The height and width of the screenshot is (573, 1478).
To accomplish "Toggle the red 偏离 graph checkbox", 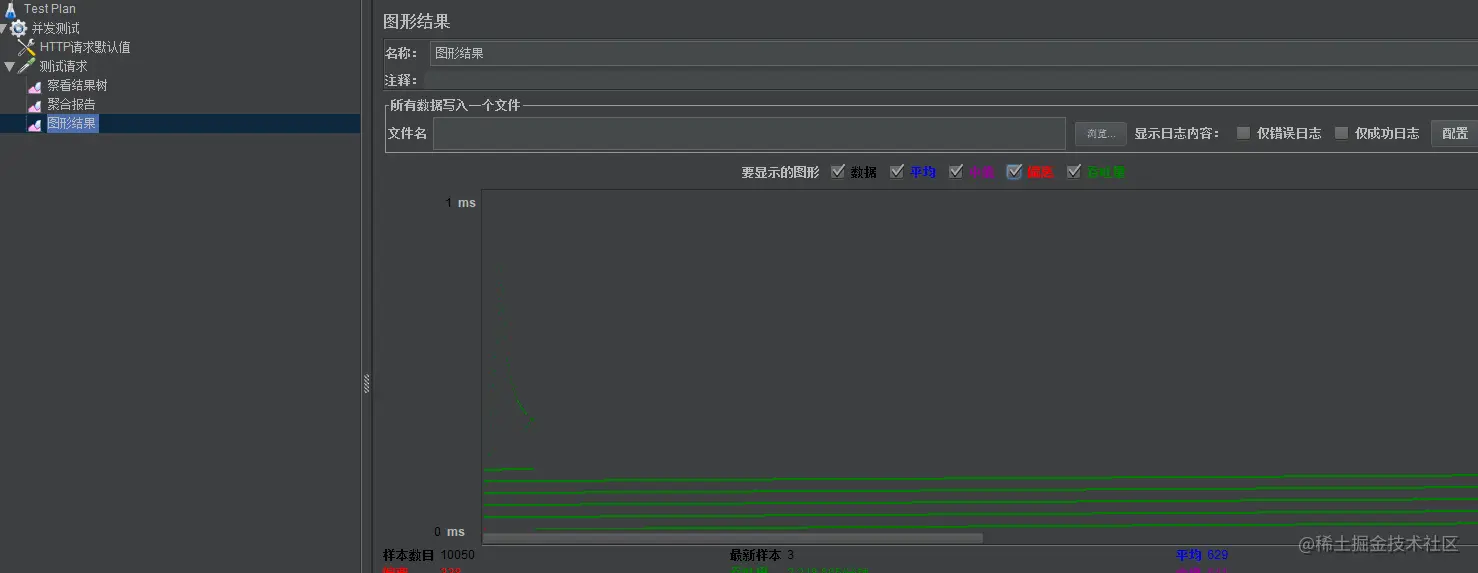I will point(1015,172).
